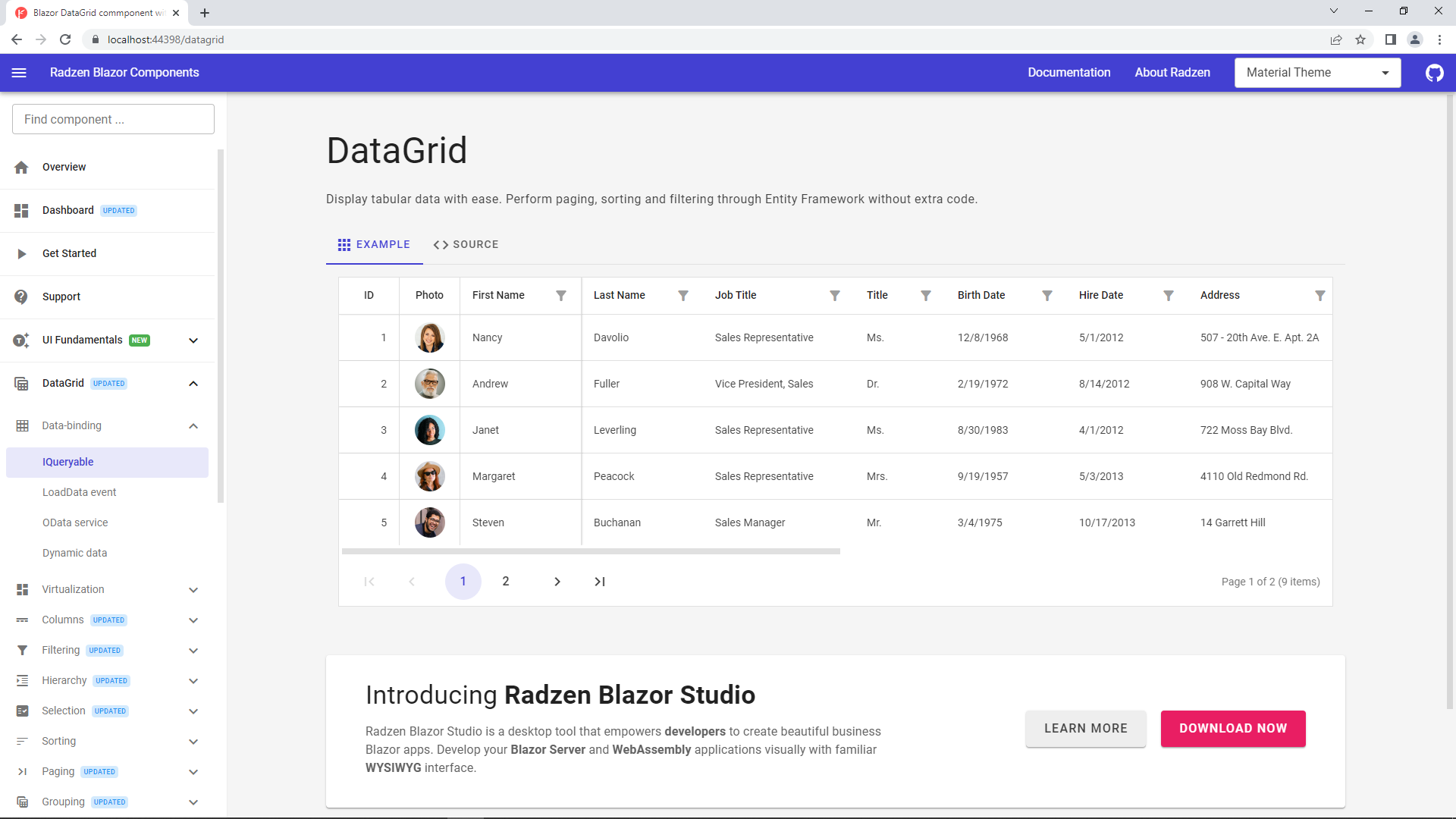The width and height of the screenshot is (1456, 819).
Task: Expand the Filtering sidebar group
Action: click(x=193, y=651)
